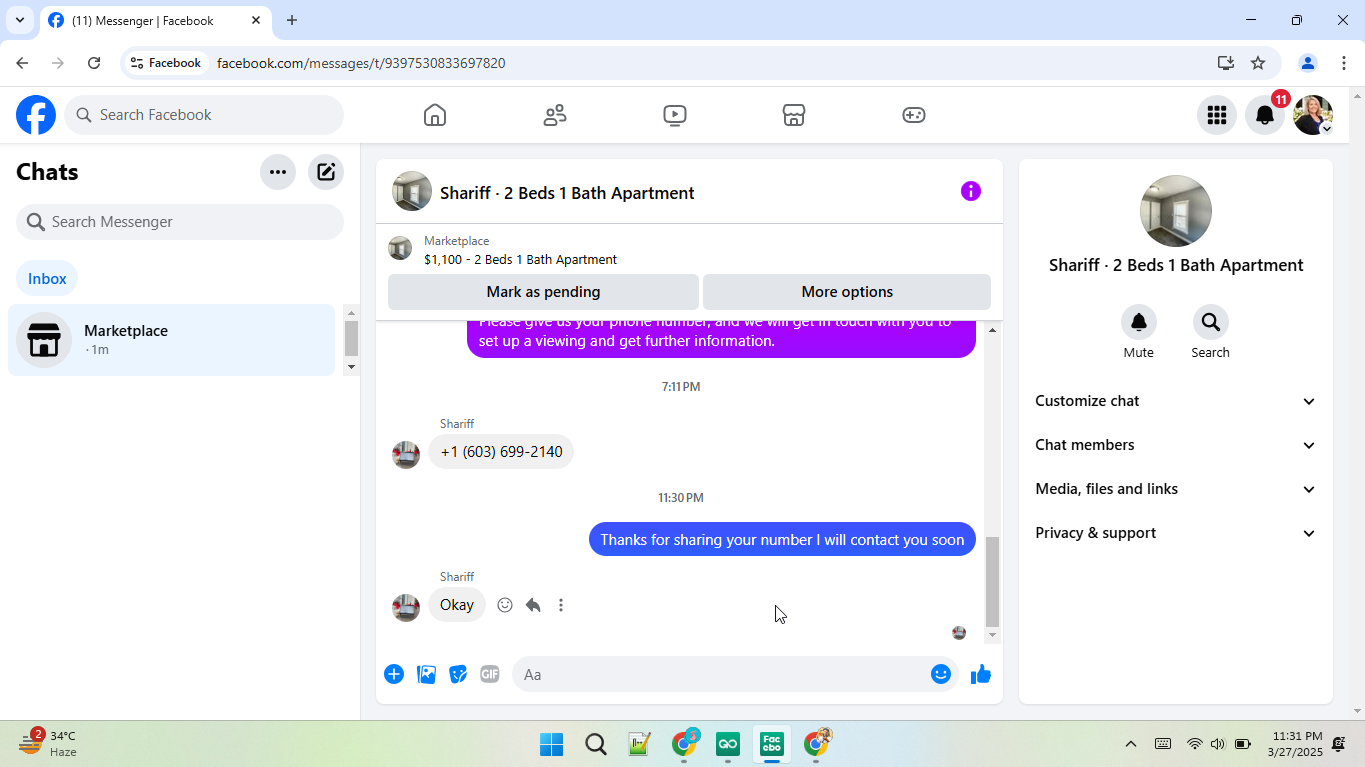
Task: Bookmark this page with star icon
Action: (1258, 63)
